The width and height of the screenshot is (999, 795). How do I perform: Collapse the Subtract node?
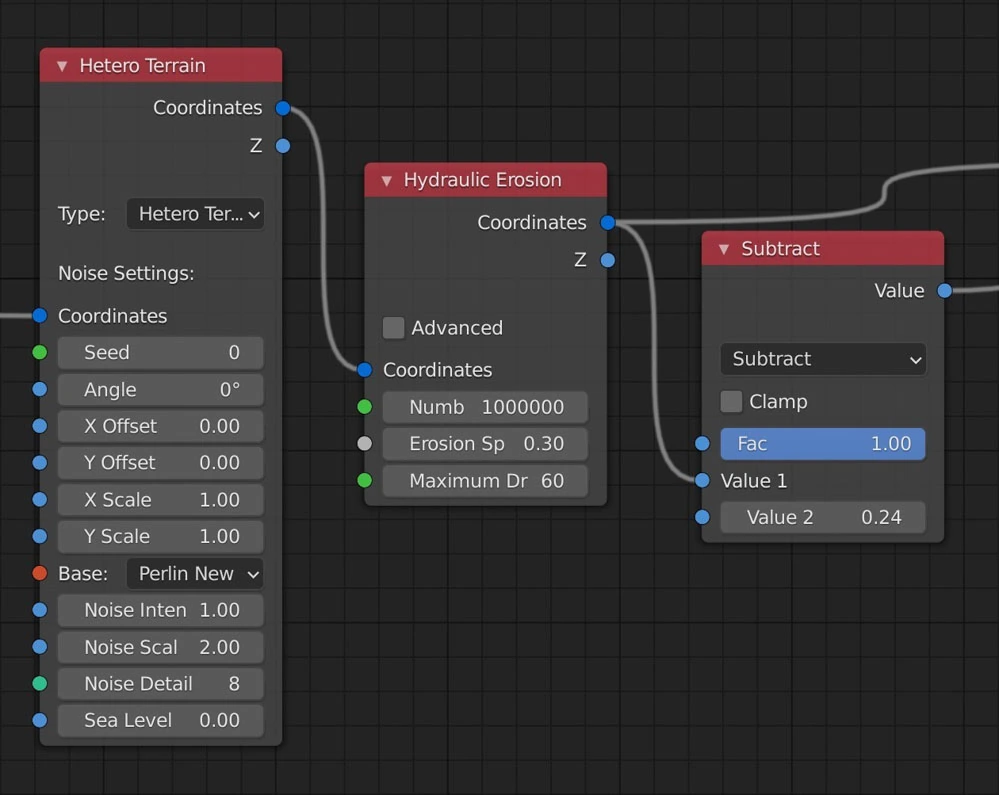[x=722, y=248]
